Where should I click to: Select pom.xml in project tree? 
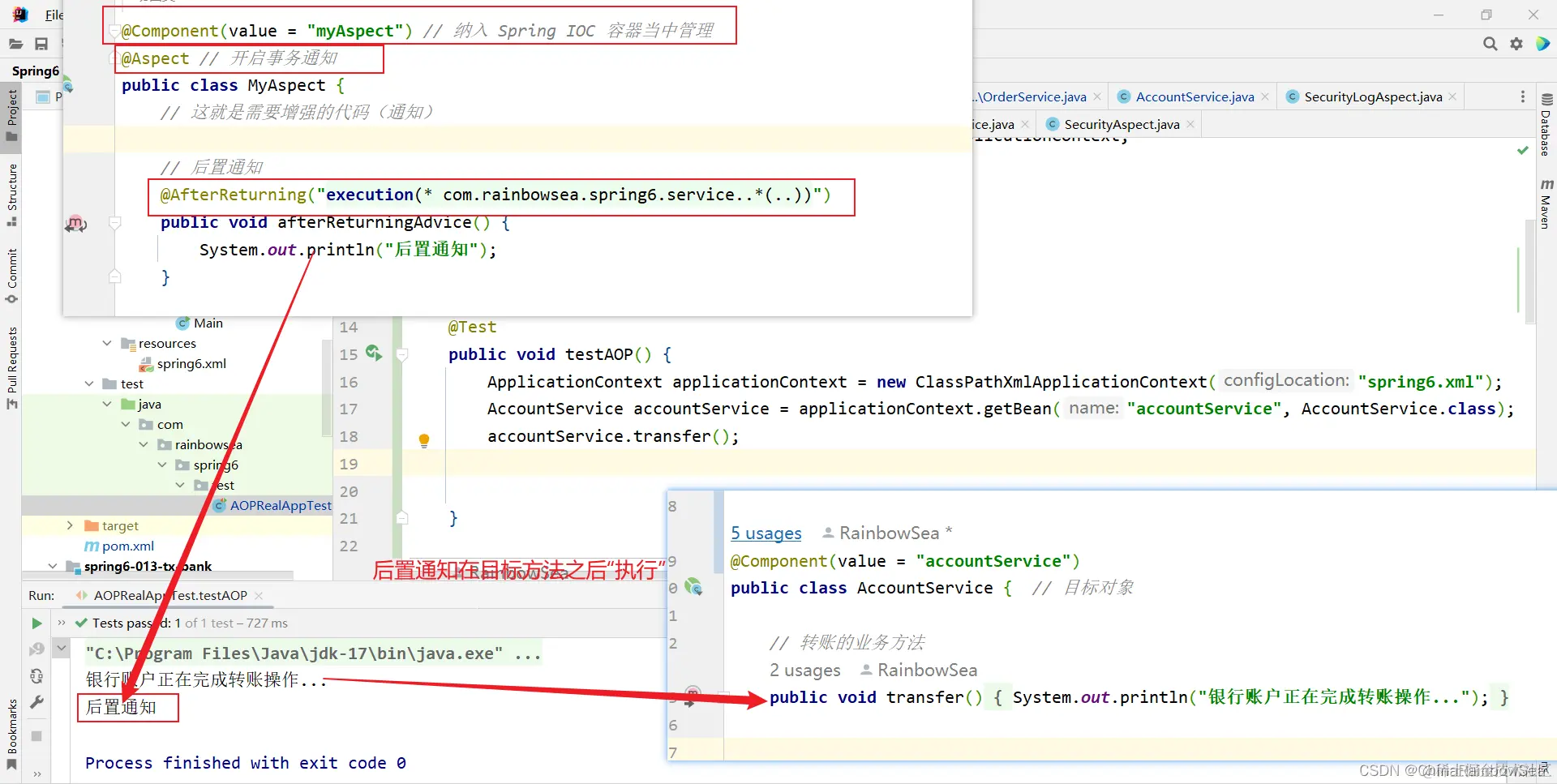coord(119,546)
